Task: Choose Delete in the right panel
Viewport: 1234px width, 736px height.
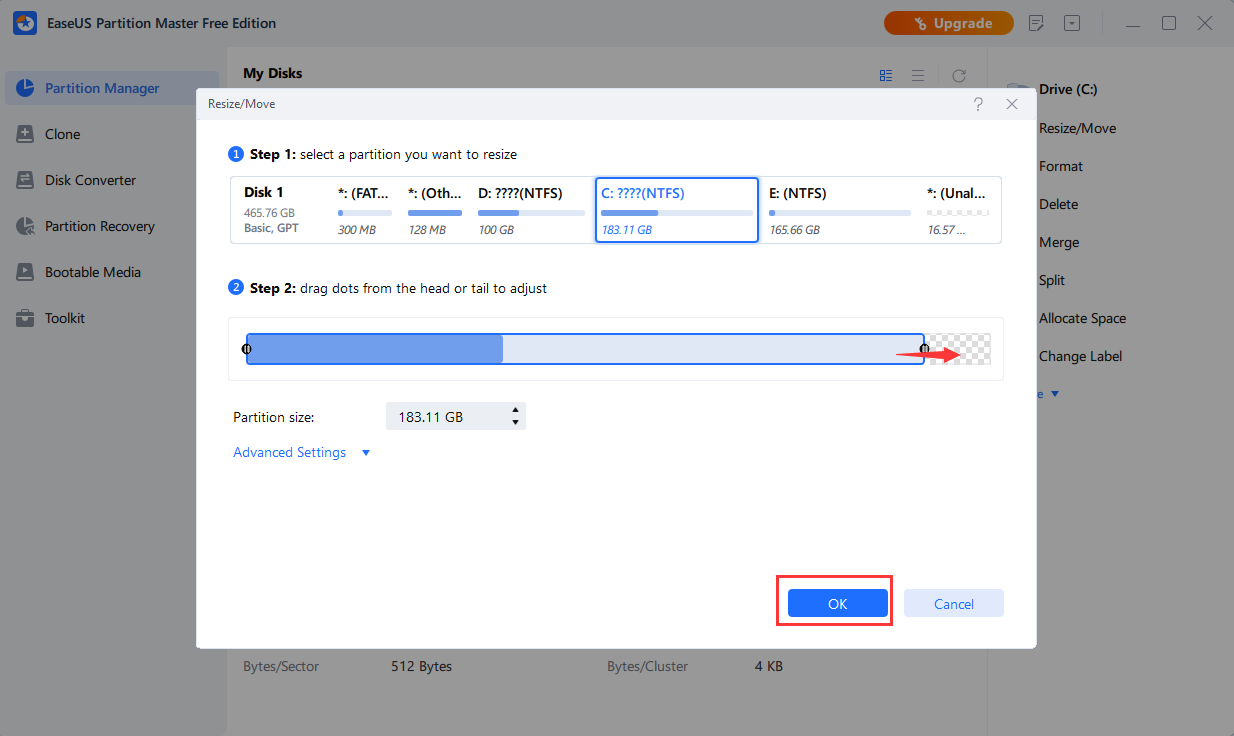Action: tap(1059, 204)
